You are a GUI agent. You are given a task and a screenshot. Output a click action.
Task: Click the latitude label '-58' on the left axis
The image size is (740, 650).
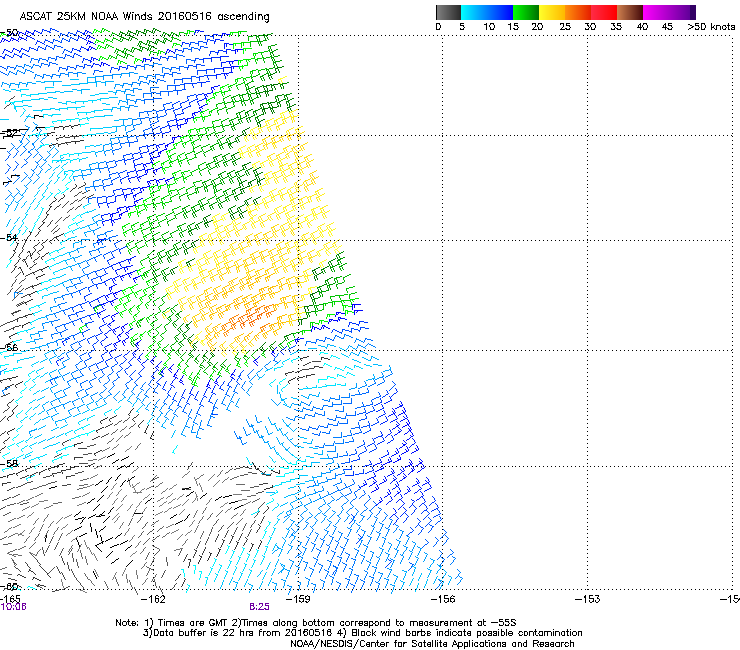point(9,463)
